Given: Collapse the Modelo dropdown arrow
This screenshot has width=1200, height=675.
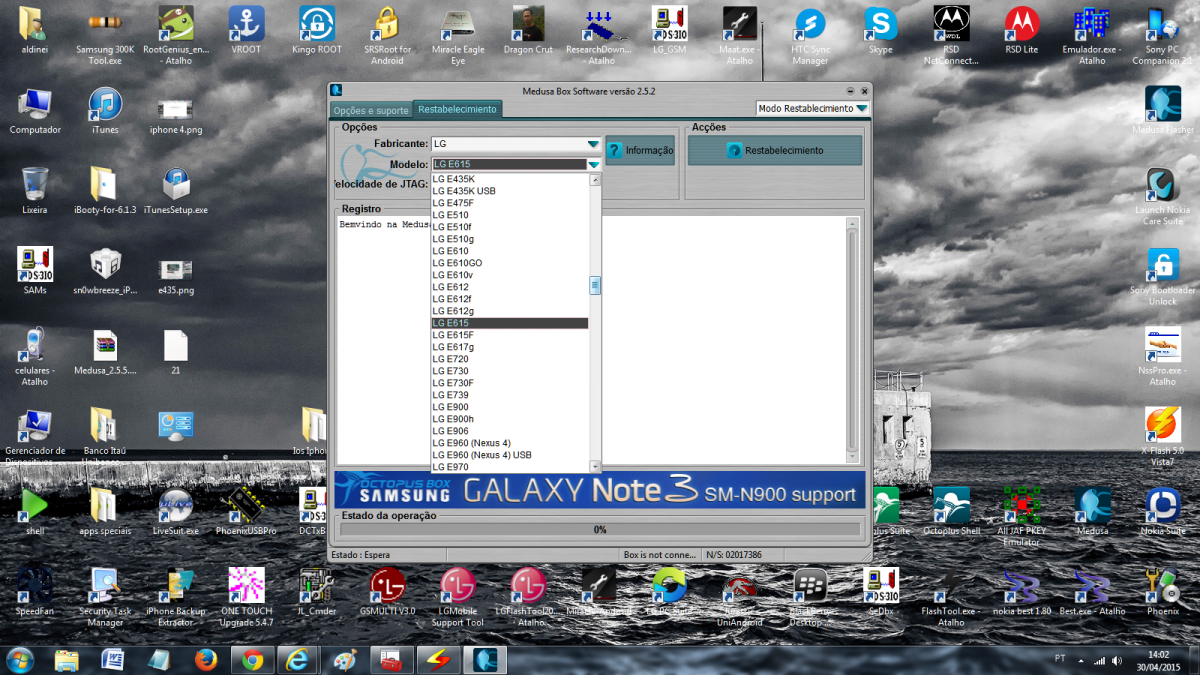Looking at the screenshot, I should tap(593, 164).
